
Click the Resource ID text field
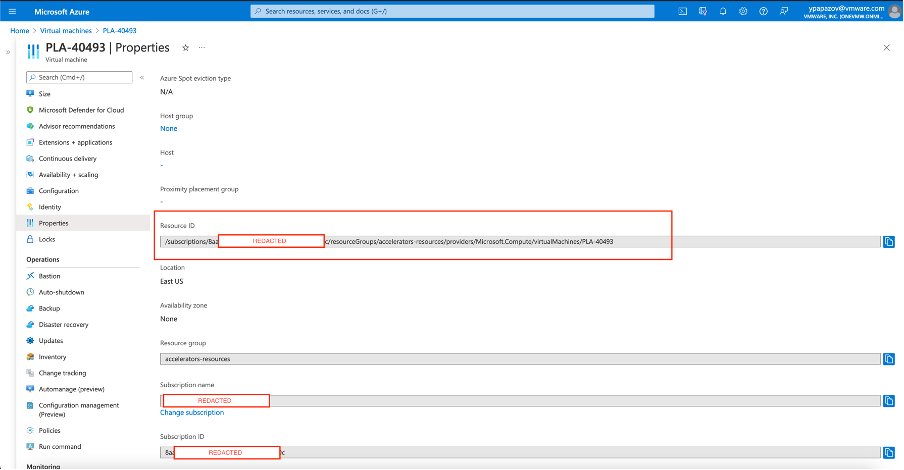520,242
